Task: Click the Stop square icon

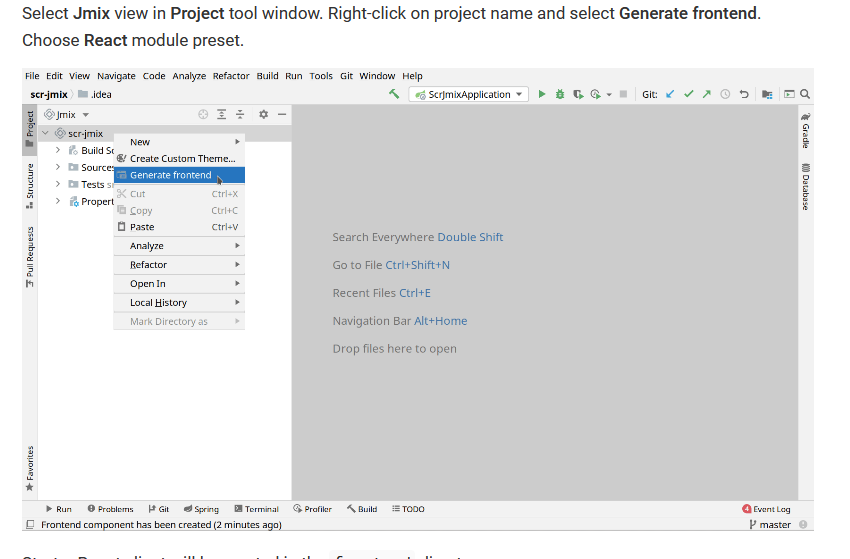Action: (x=623, y=94)
